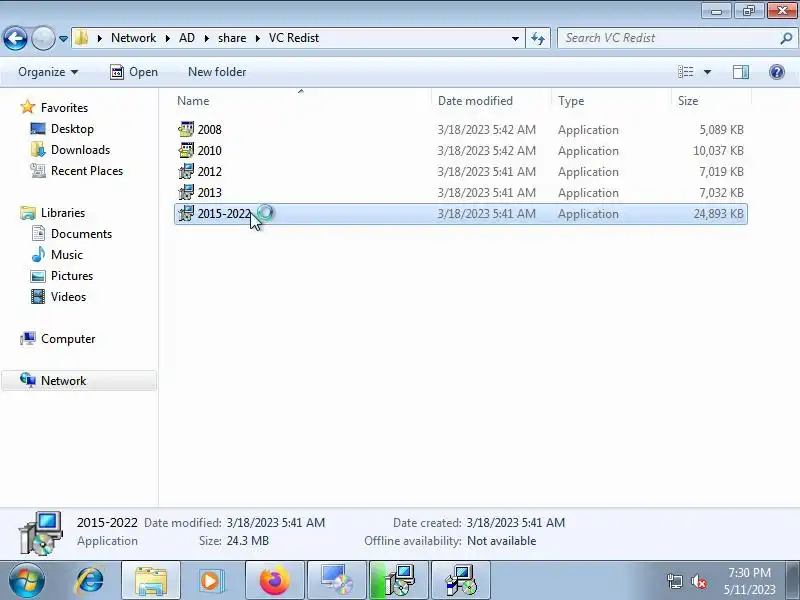The image size is (800, 600).
Task: Expand the chevron after Network in address bar
Action: click(x=167, y=38)
